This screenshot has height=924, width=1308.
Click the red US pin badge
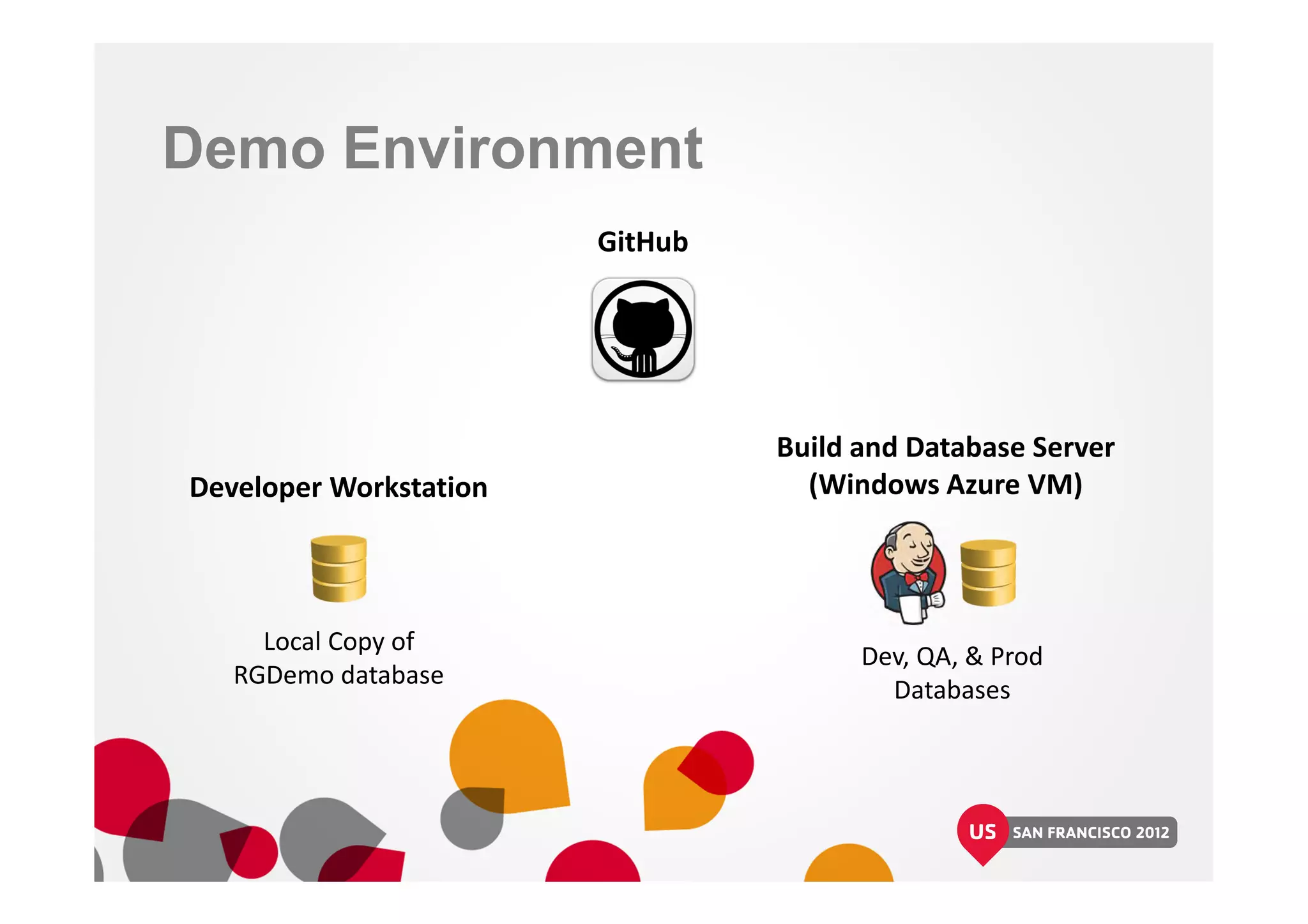point(982,835)
